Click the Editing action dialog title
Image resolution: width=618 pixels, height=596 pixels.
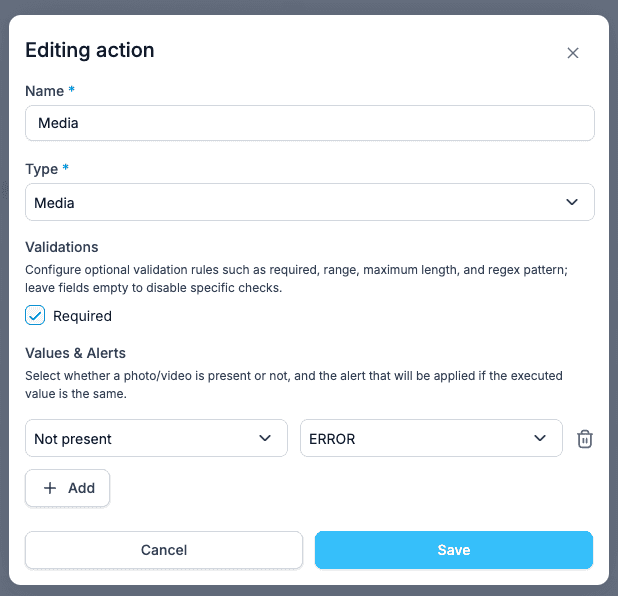(90, 50)
